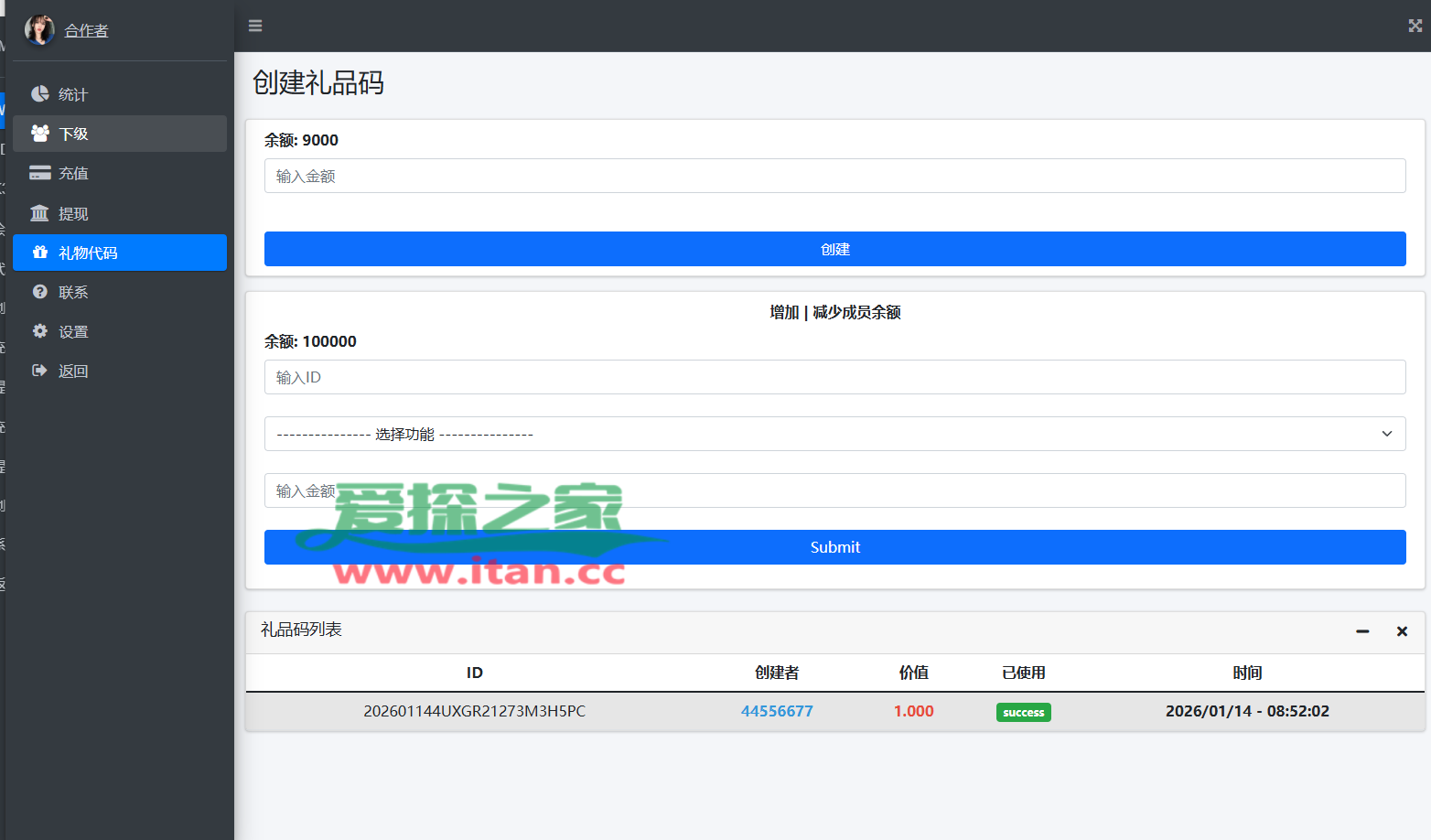Select 设置 in the sidebar

[73, 332]
